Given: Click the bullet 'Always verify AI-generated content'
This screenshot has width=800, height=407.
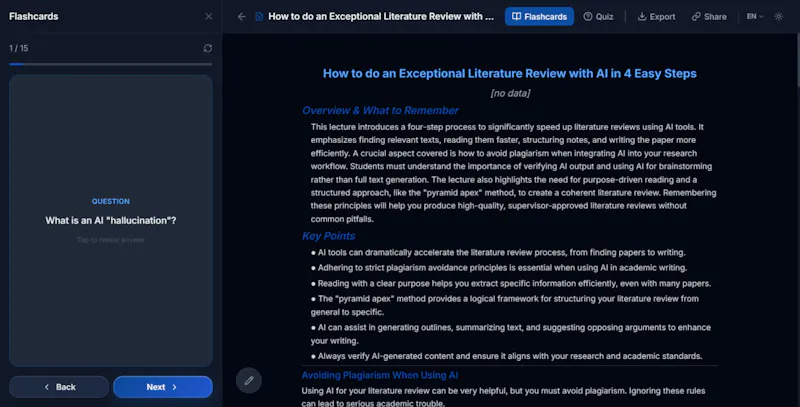Looking at the screenshot, I should [507, 356].
